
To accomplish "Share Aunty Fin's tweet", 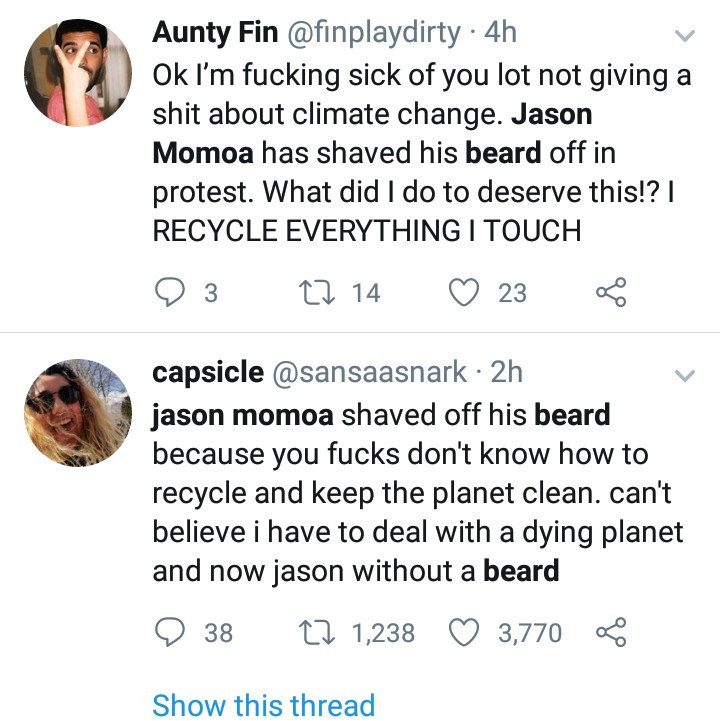I will pos(610,292).
